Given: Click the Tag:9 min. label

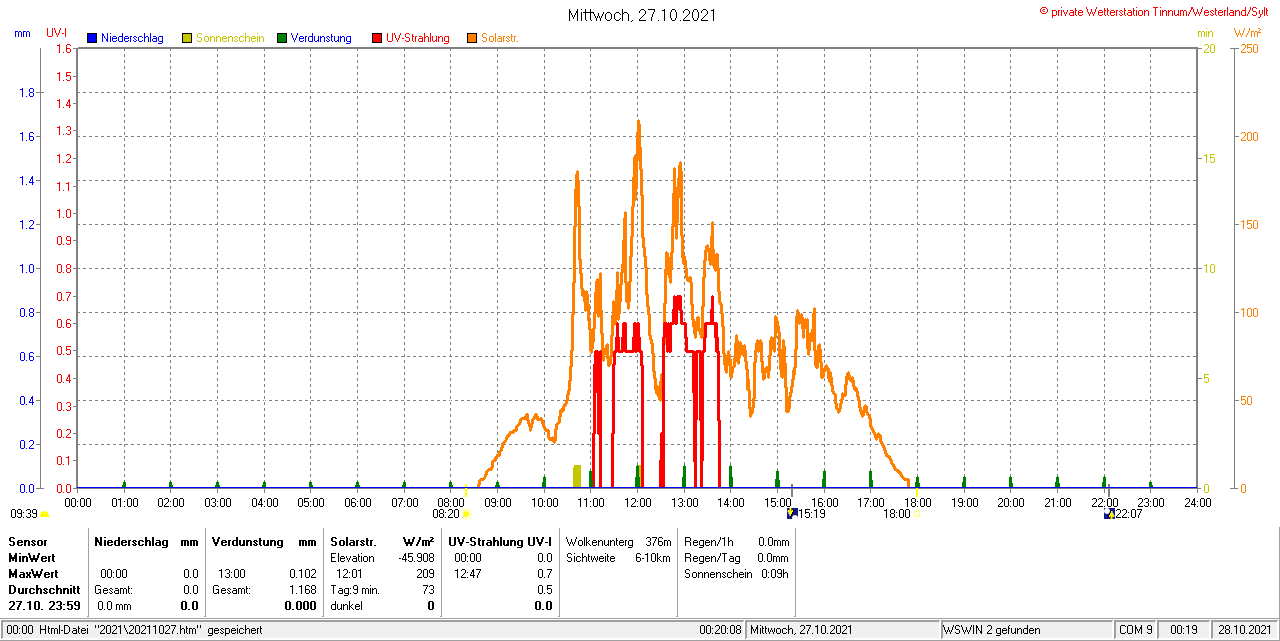Looking at the screenshot, I should [x=355, y=590].
